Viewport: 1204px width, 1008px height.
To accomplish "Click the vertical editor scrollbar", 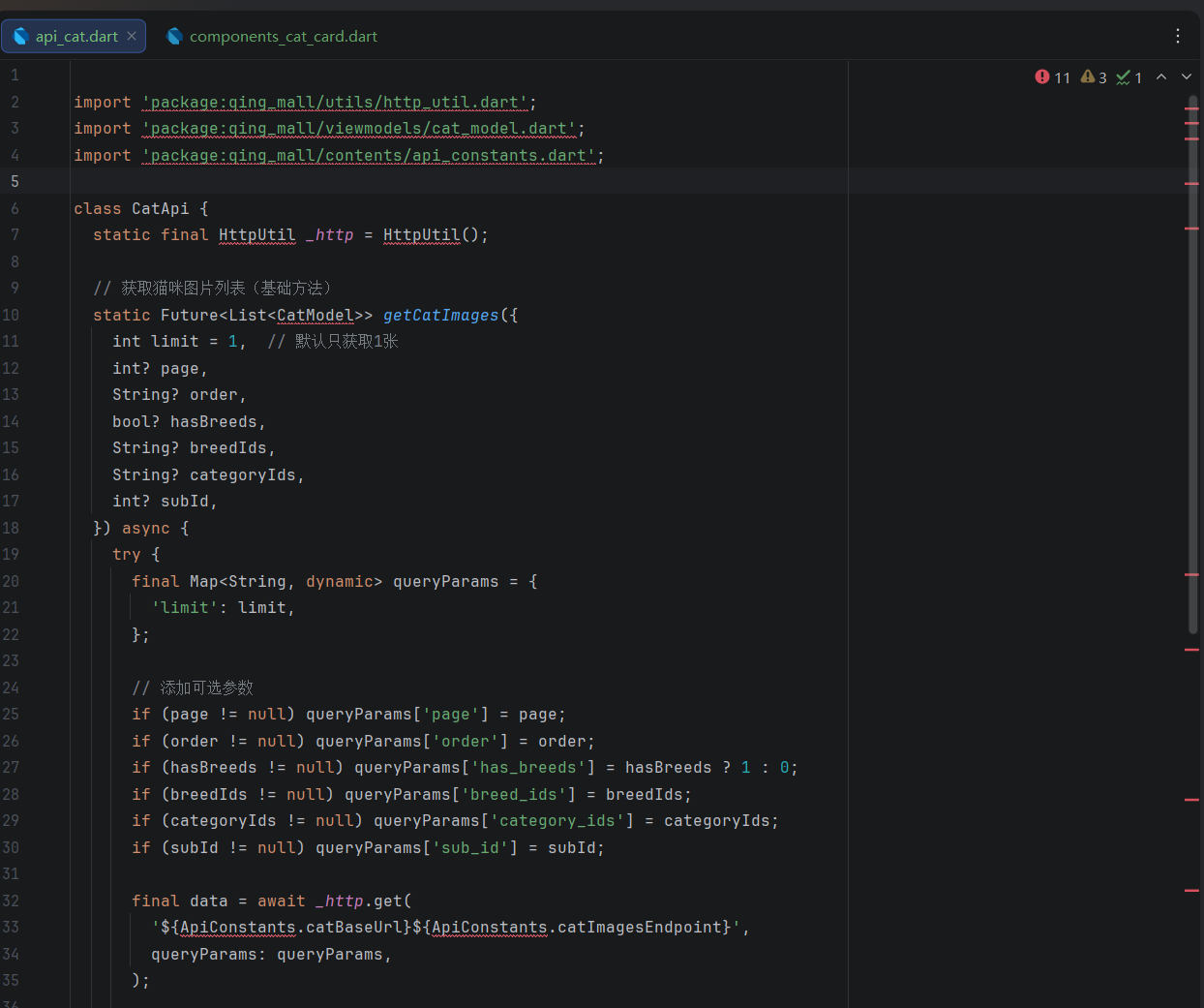I will (1193, 363).
